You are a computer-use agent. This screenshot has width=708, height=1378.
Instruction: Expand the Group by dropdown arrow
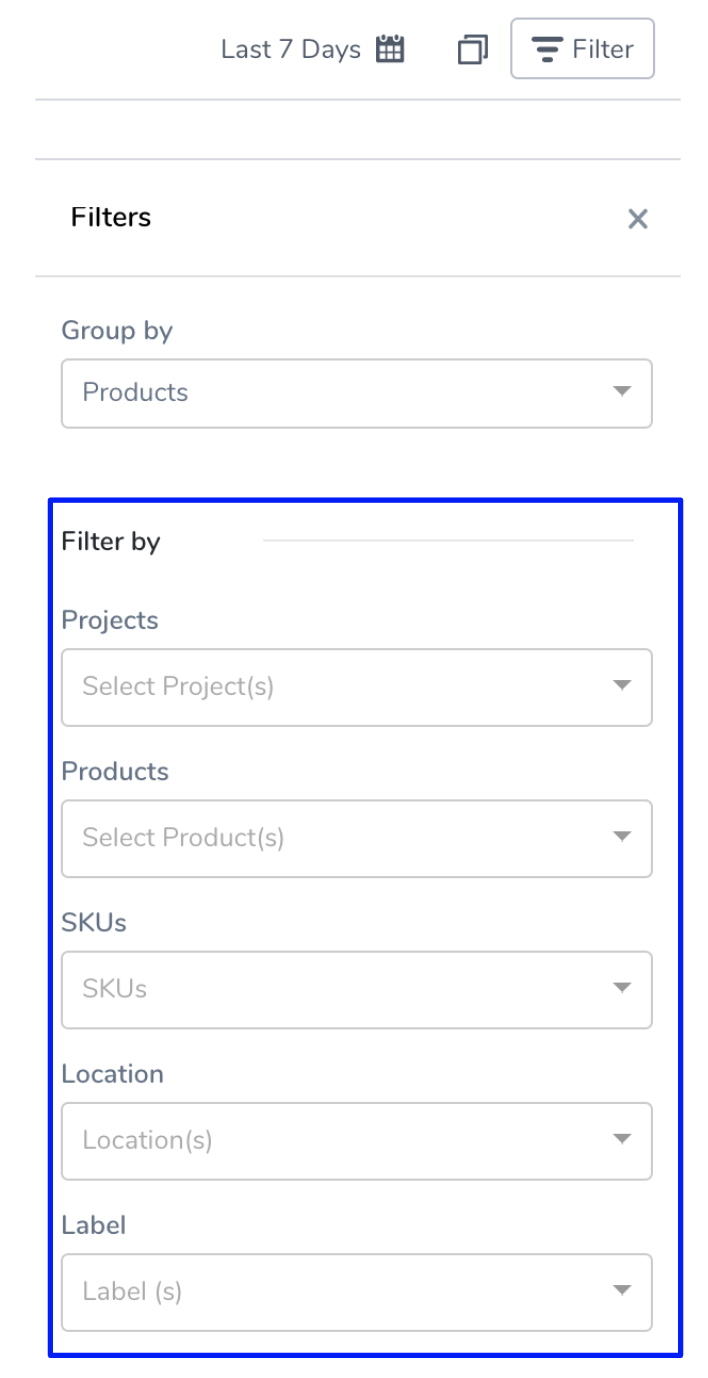tap(622, 392)
